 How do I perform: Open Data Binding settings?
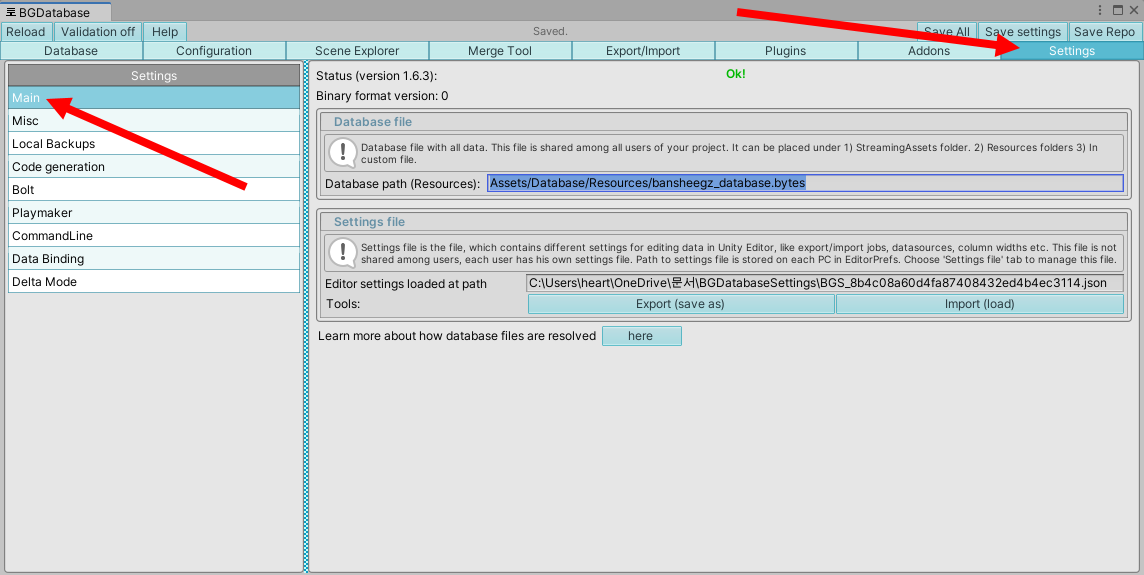point(154,258)
